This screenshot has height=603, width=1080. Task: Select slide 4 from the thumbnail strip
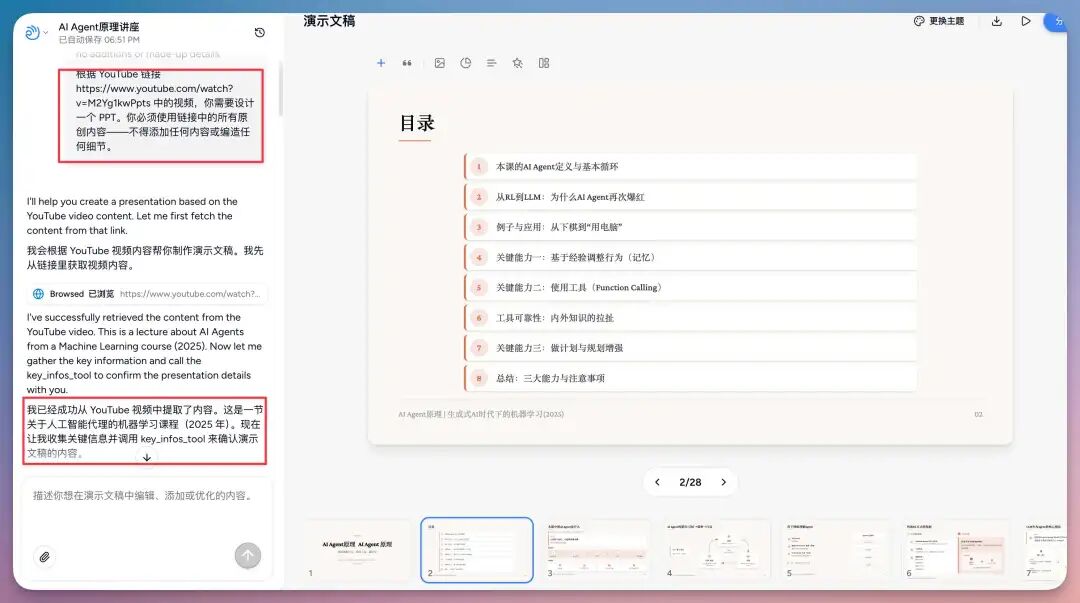(x=716, y=548)
